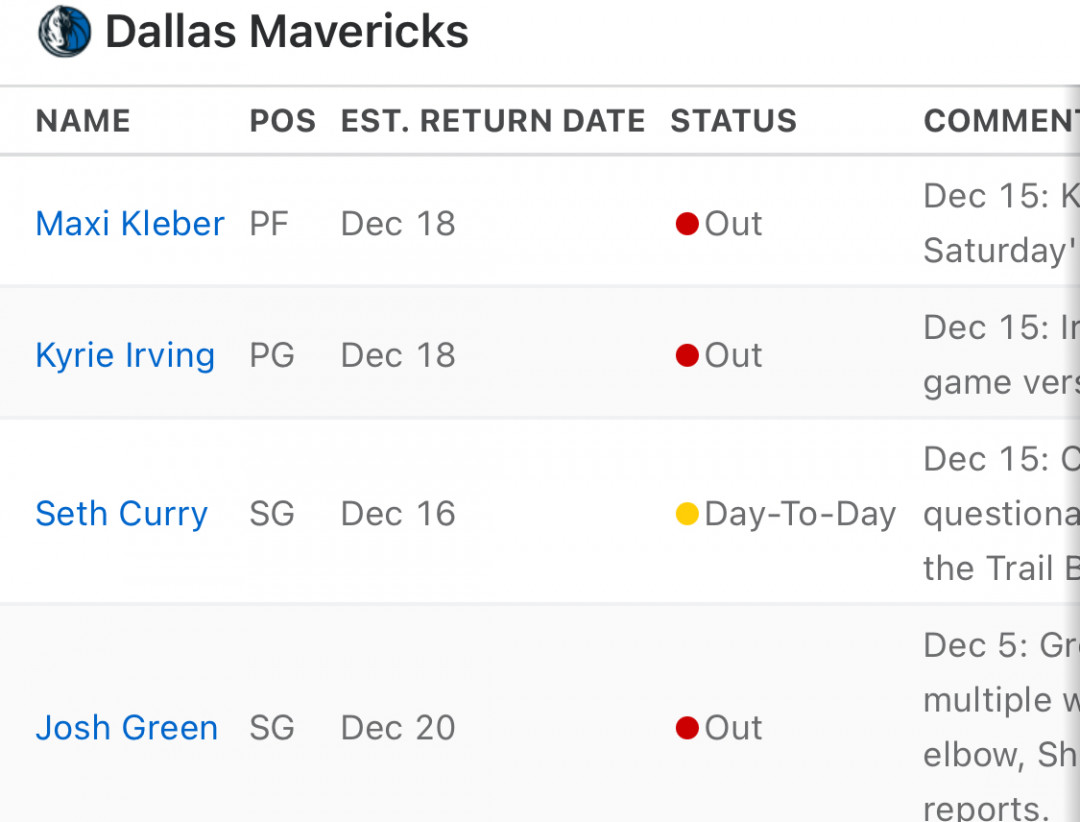Open Seth Curry's player profile link
This screenshot has height=822, width=1080.
121,514
